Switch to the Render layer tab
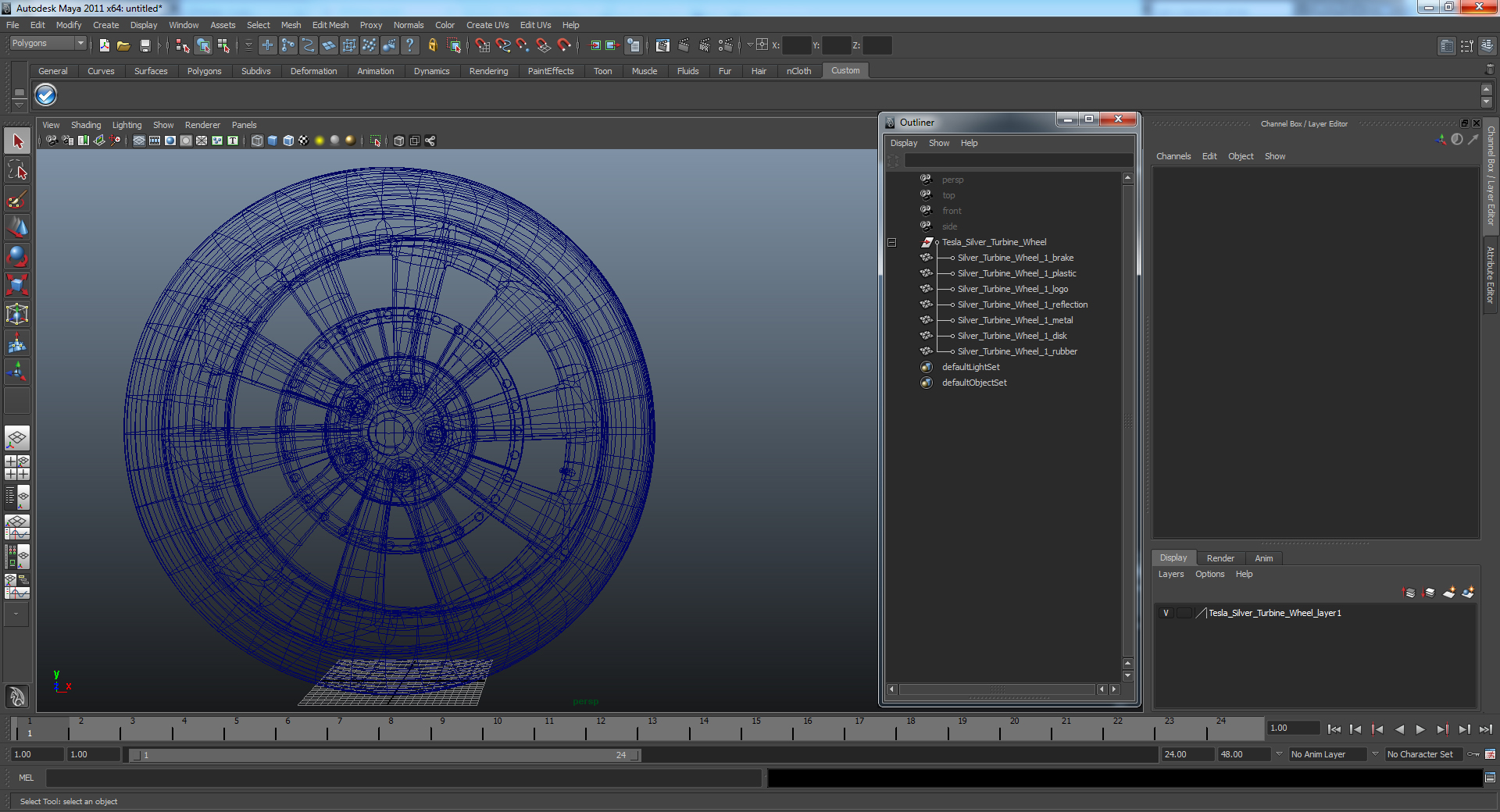 1220,558
